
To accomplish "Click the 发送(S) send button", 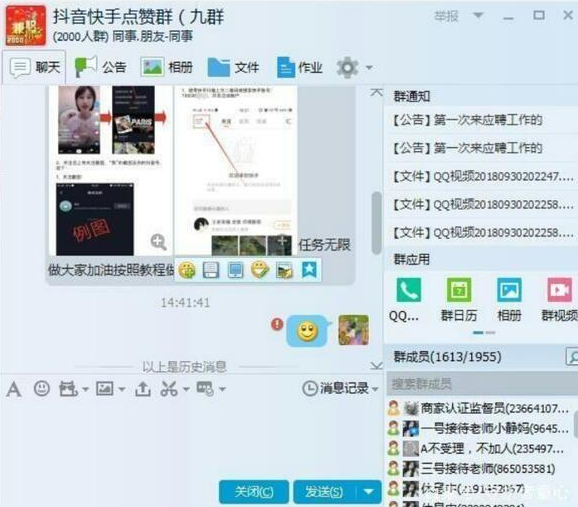I will (x=324, y=492).
